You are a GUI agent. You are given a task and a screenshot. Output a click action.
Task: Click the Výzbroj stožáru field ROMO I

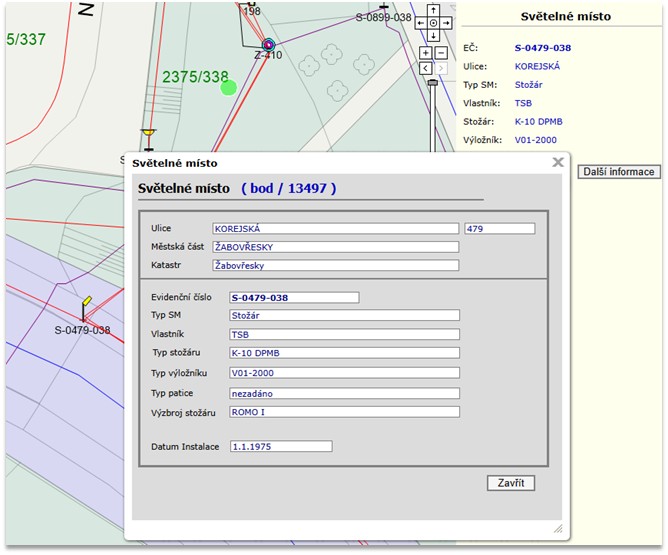pyautogui.click(x=344, y=411)
